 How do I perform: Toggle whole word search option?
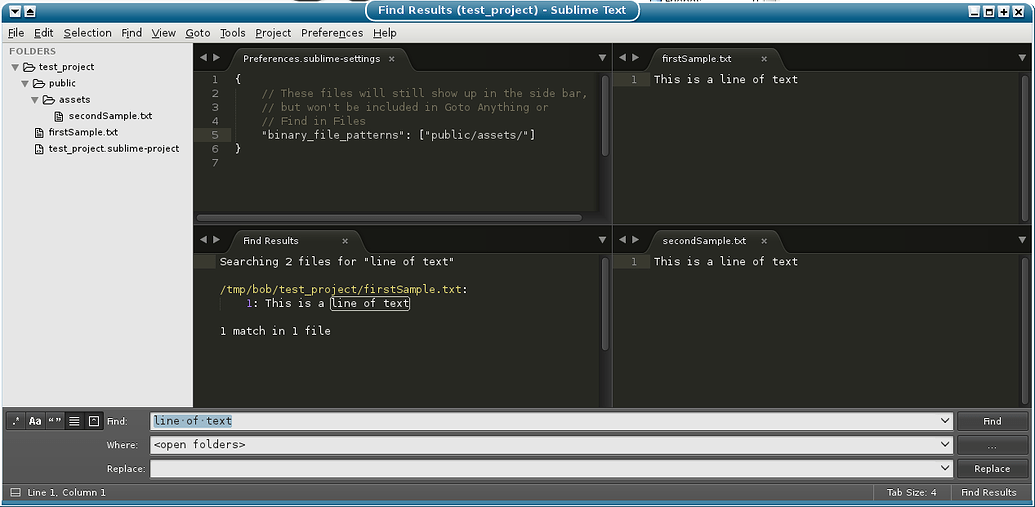pyautogui.click(x=55, y=421)
